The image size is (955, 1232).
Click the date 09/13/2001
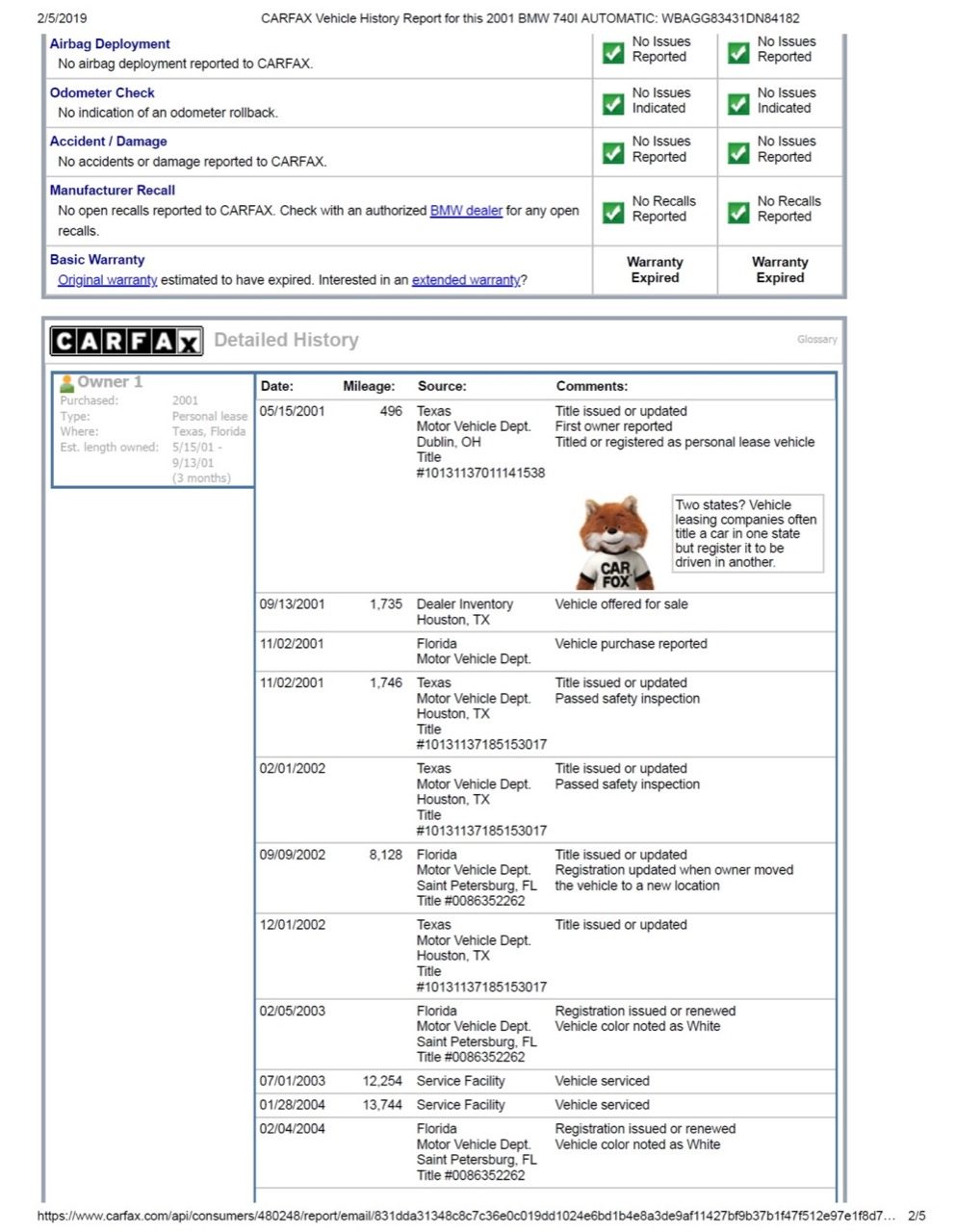(293, 604)
